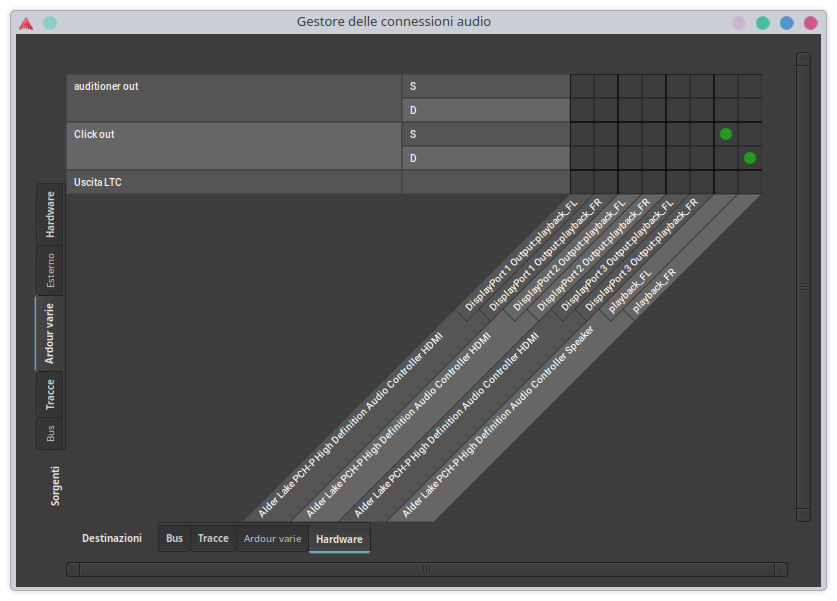Open the vertical Hardware sources tab
The height and width of the screenshot is (601, 837).
click(50, 213)
